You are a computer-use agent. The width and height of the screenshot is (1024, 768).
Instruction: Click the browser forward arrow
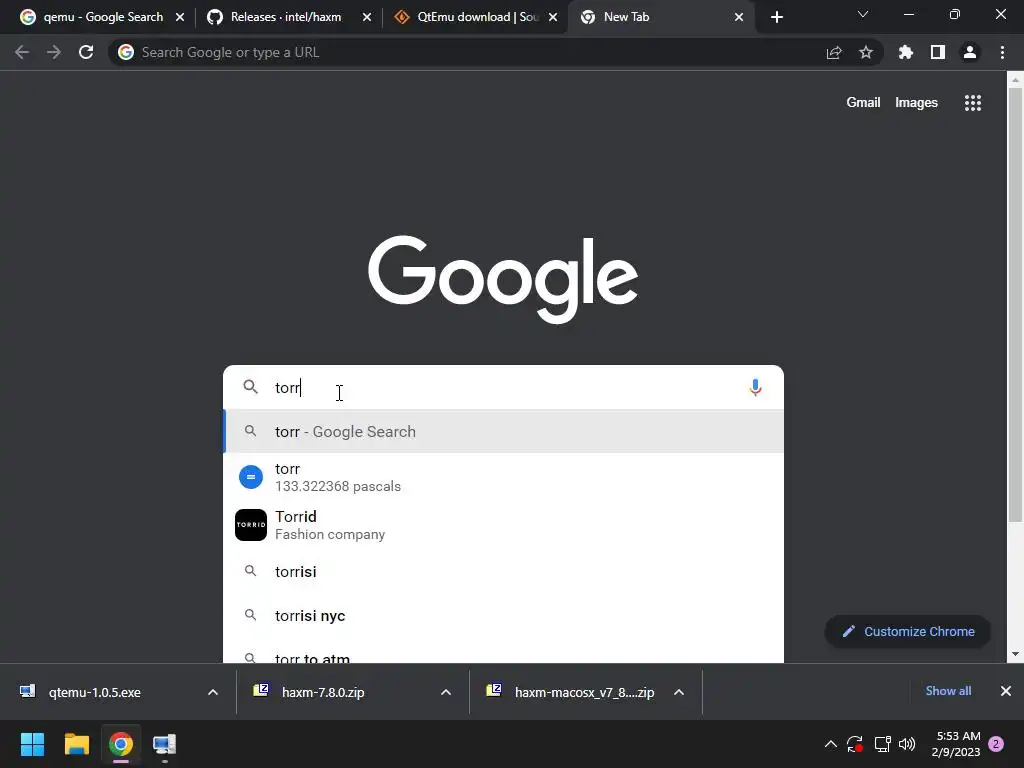pyautogui.click(x=54, y=52)
